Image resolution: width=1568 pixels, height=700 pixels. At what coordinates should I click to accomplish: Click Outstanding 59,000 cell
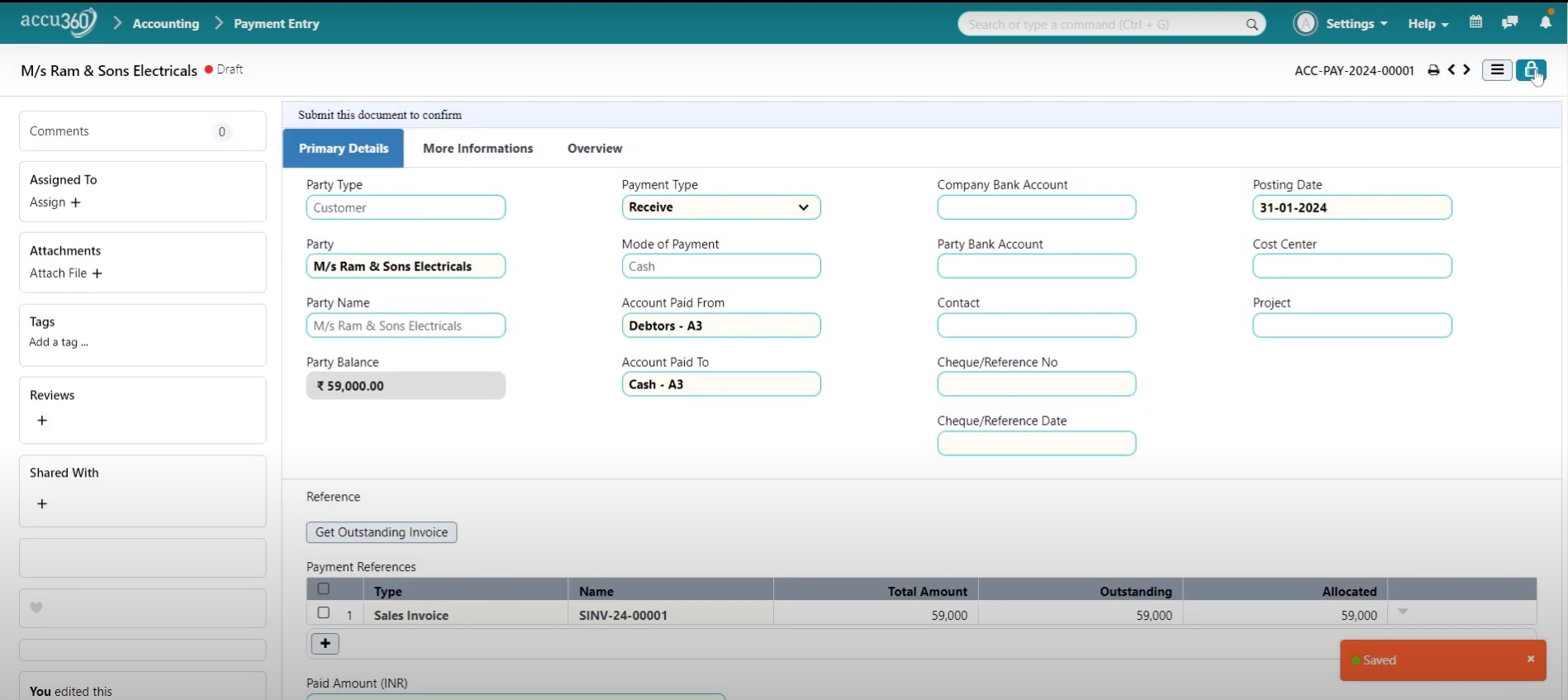tap(1081, 614)
